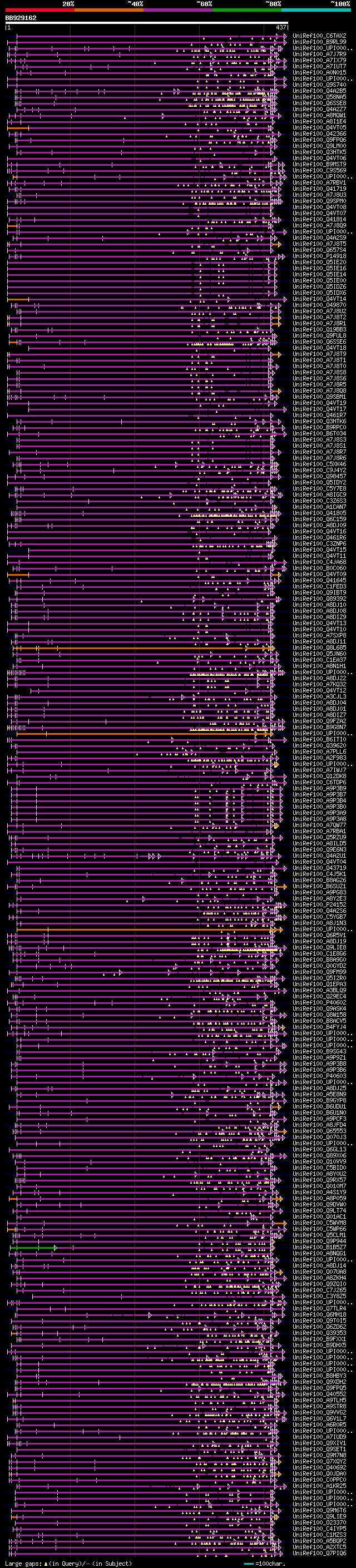Image resolution: width=356 pixels, height=1568 pixels.
Task: Select the UniRef100_Q657S4 label
Action: [319, 250]
